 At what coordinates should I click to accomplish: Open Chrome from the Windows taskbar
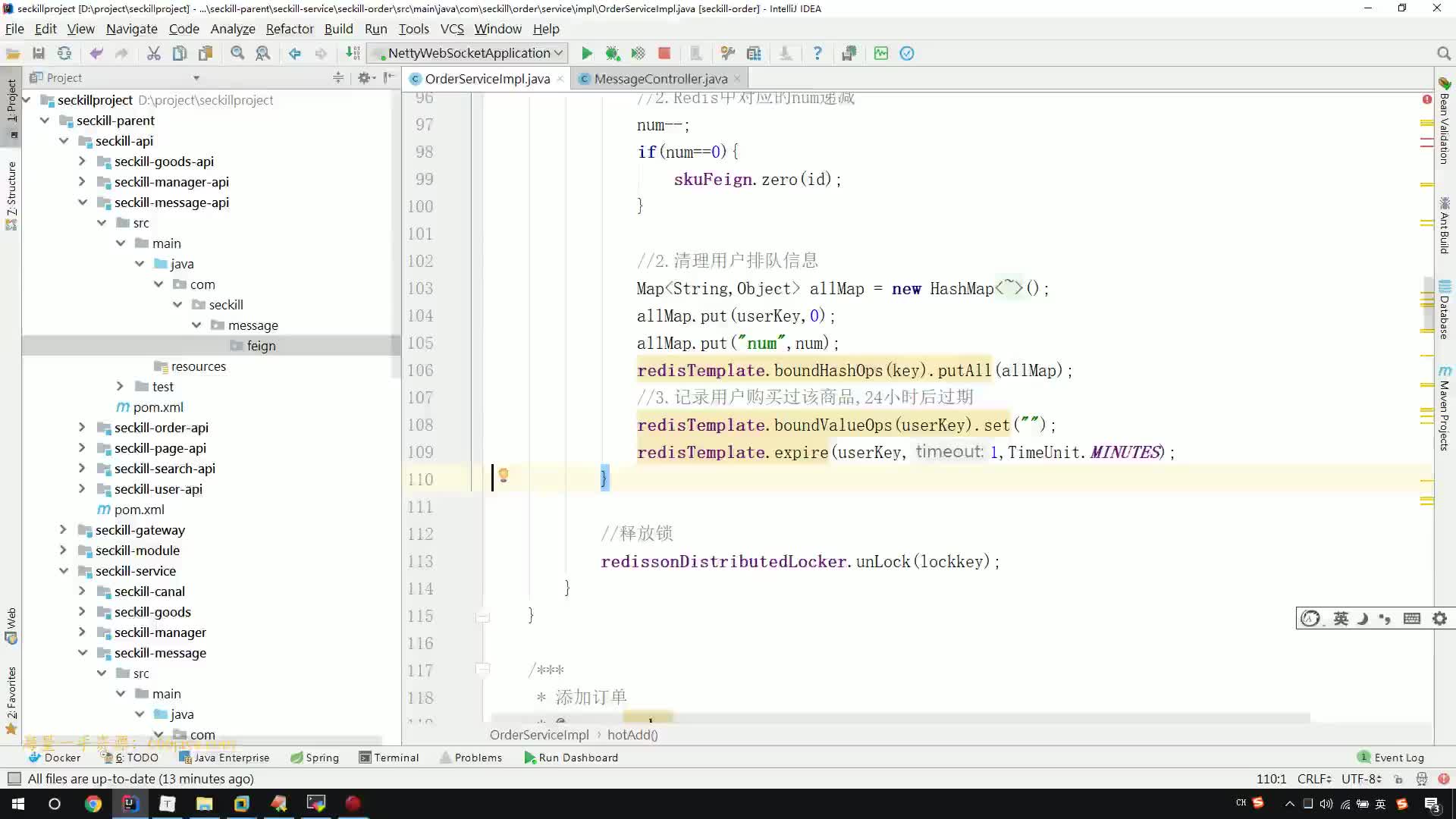click(x=93, y=804)
